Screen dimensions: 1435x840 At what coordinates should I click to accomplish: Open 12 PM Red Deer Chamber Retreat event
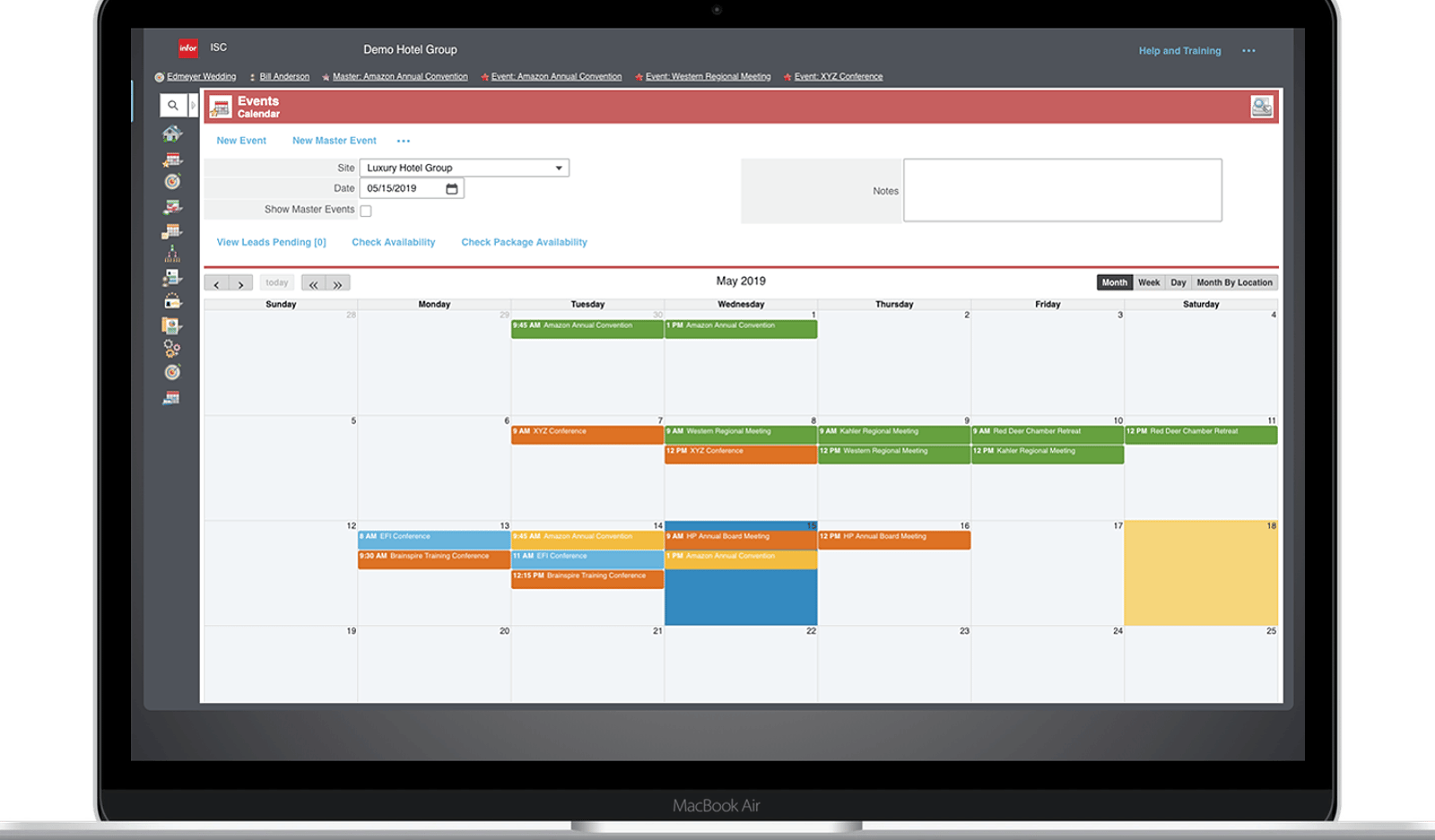[x=1201, y=435]
